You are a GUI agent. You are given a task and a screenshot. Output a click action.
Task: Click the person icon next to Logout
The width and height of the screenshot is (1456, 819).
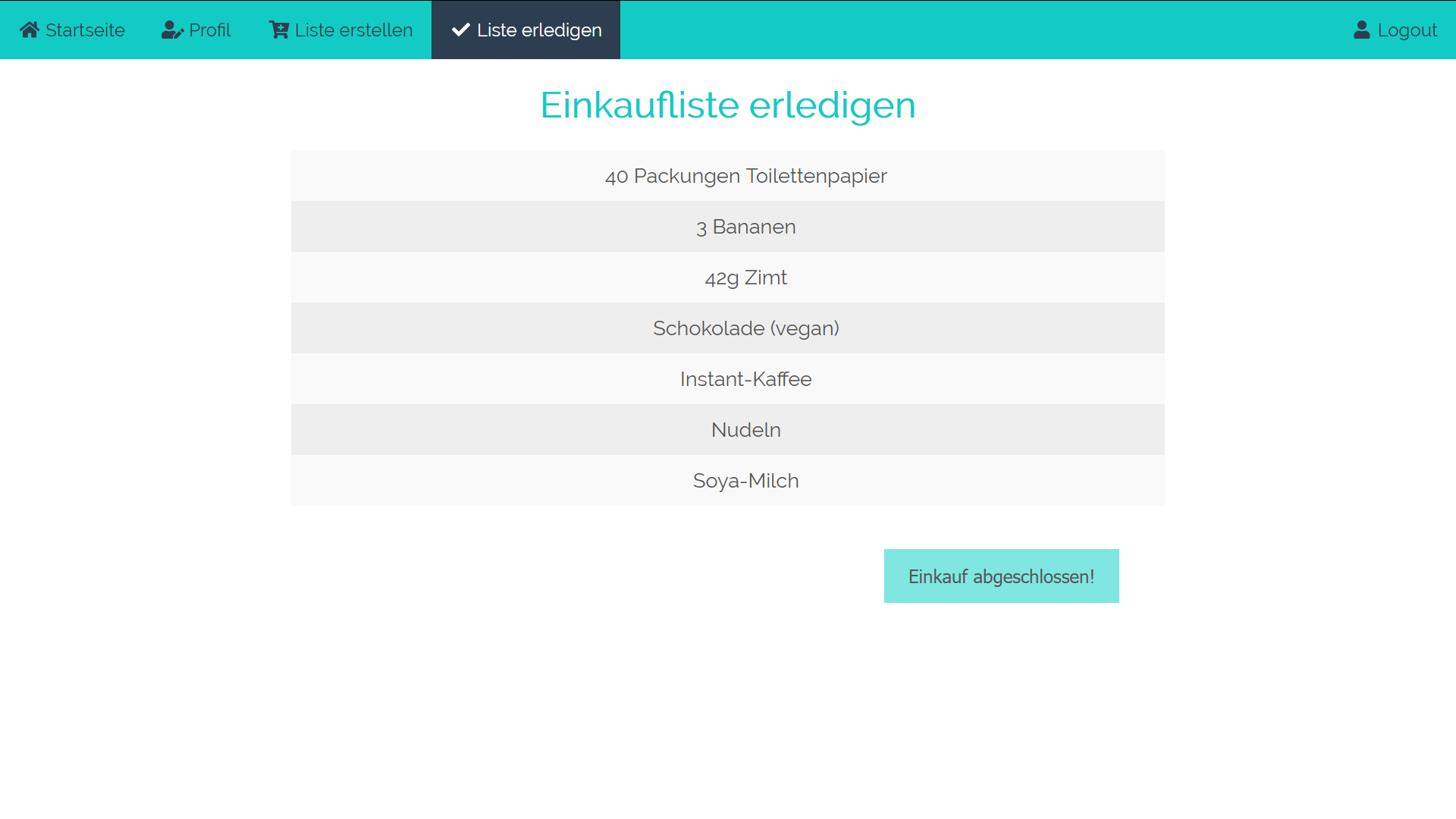click(1362, 30)
